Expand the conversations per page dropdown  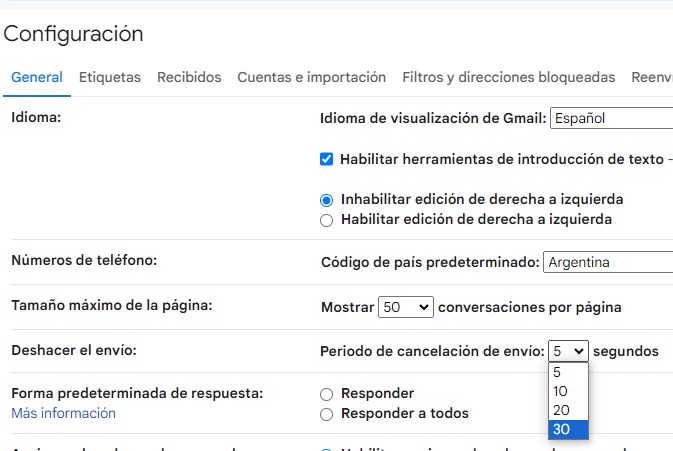[406, 307]
